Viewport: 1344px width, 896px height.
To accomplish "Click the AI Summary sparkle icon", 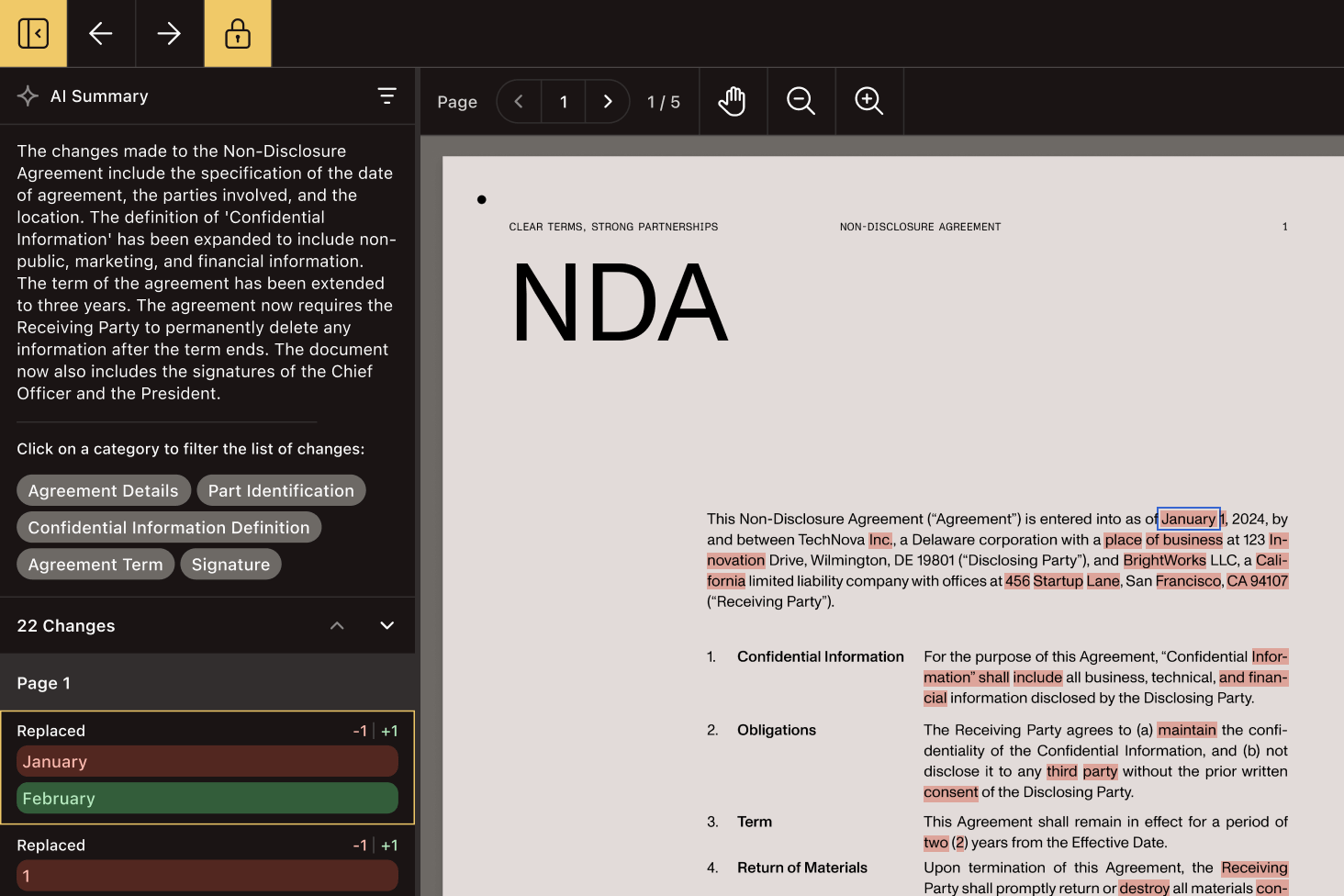I will [x=28, y=95].
